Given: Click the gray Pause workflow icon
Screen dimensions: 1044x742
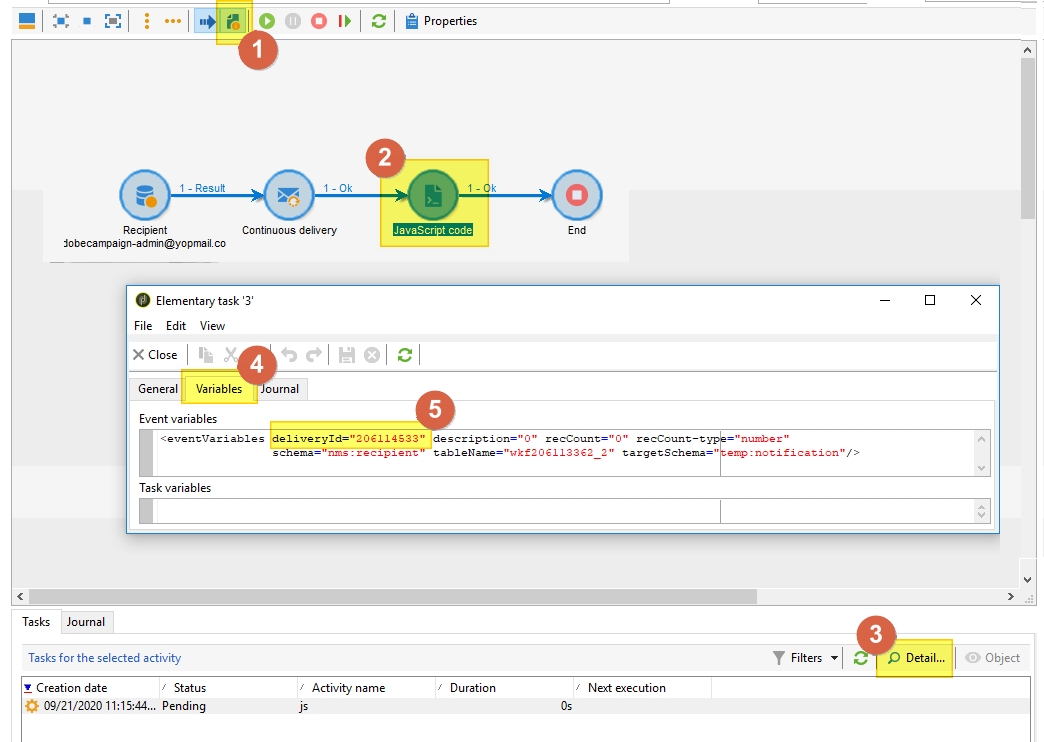Looking at the screenshot, I should (293, 21).
